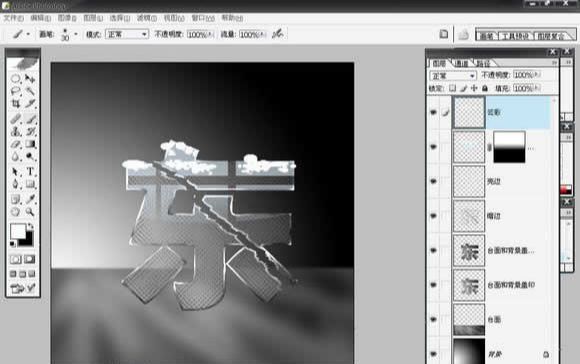Select the Shape tool
Screen dimensions: 580x364
click(30, 184)
